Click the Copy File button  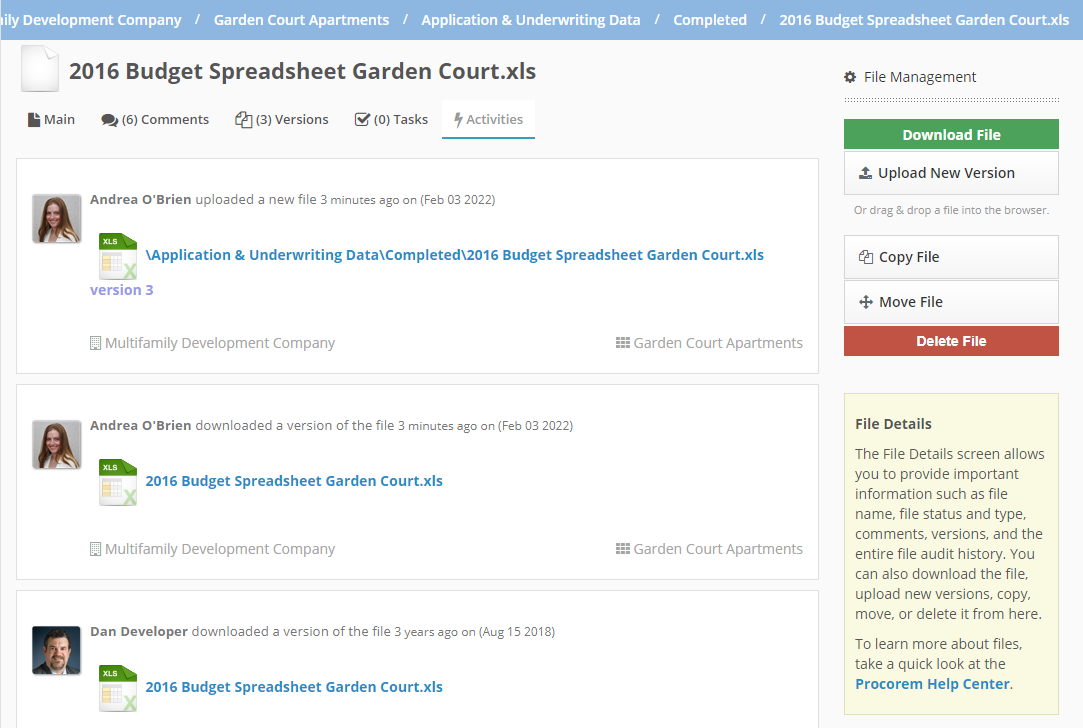point(951,257)
